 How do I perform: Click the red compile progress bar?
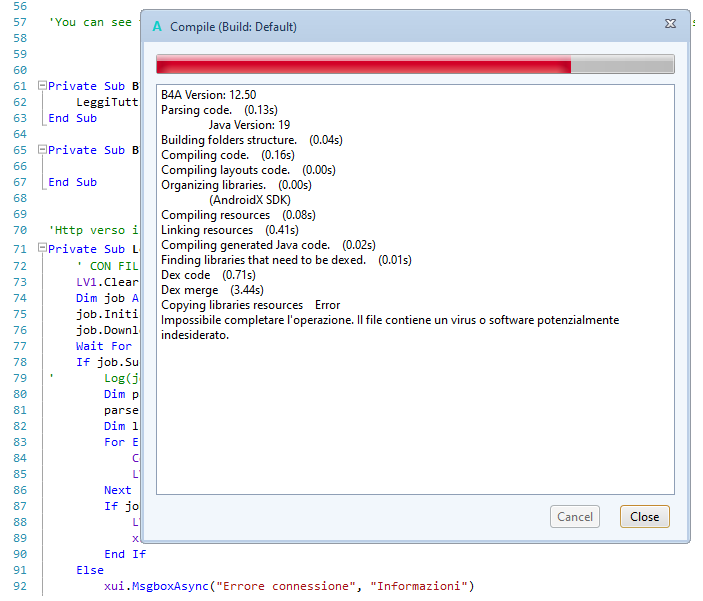(x=415, y=64)
